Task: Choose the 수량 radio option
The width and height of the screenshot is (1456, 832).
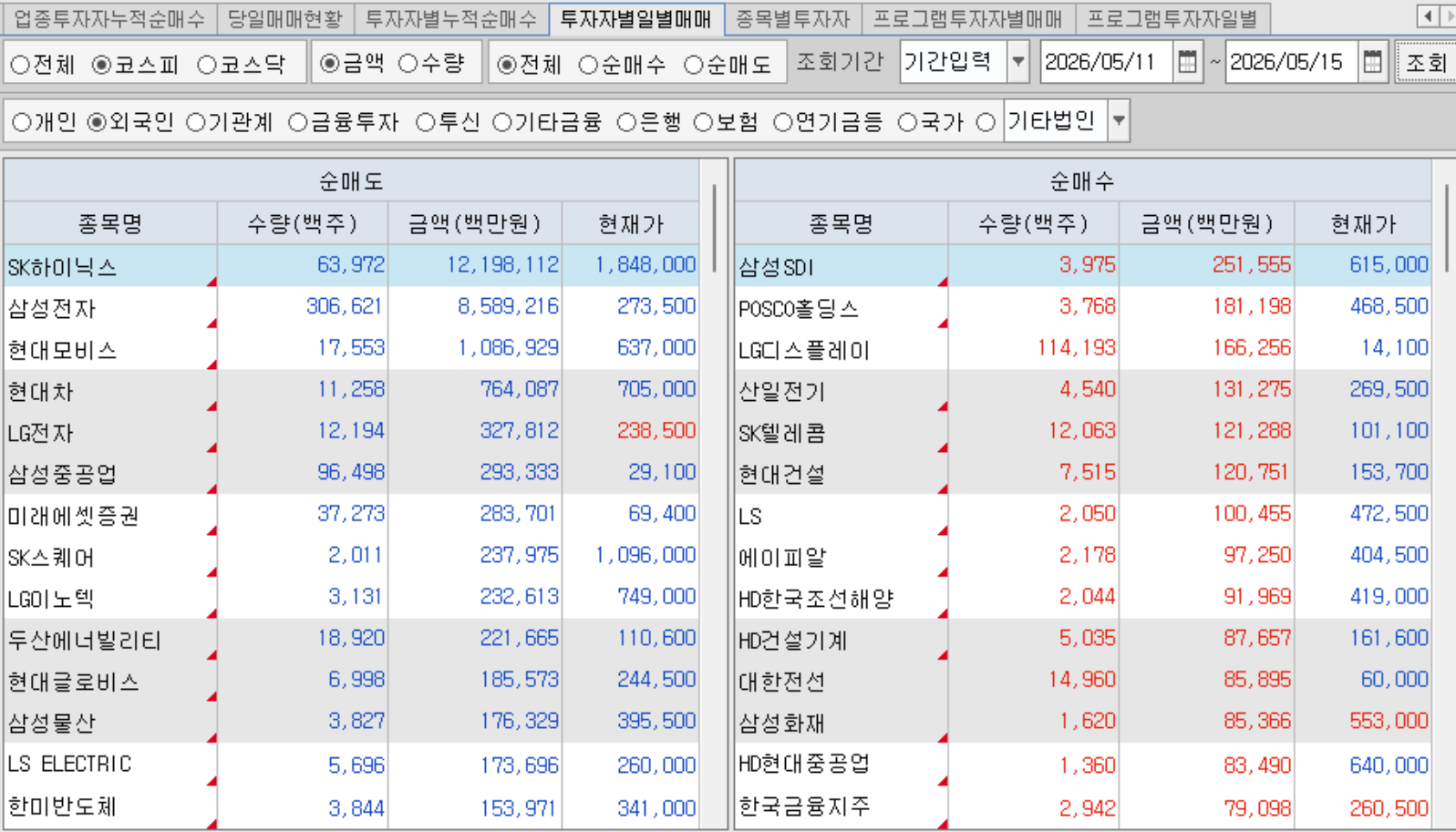Action: (408, 63)
